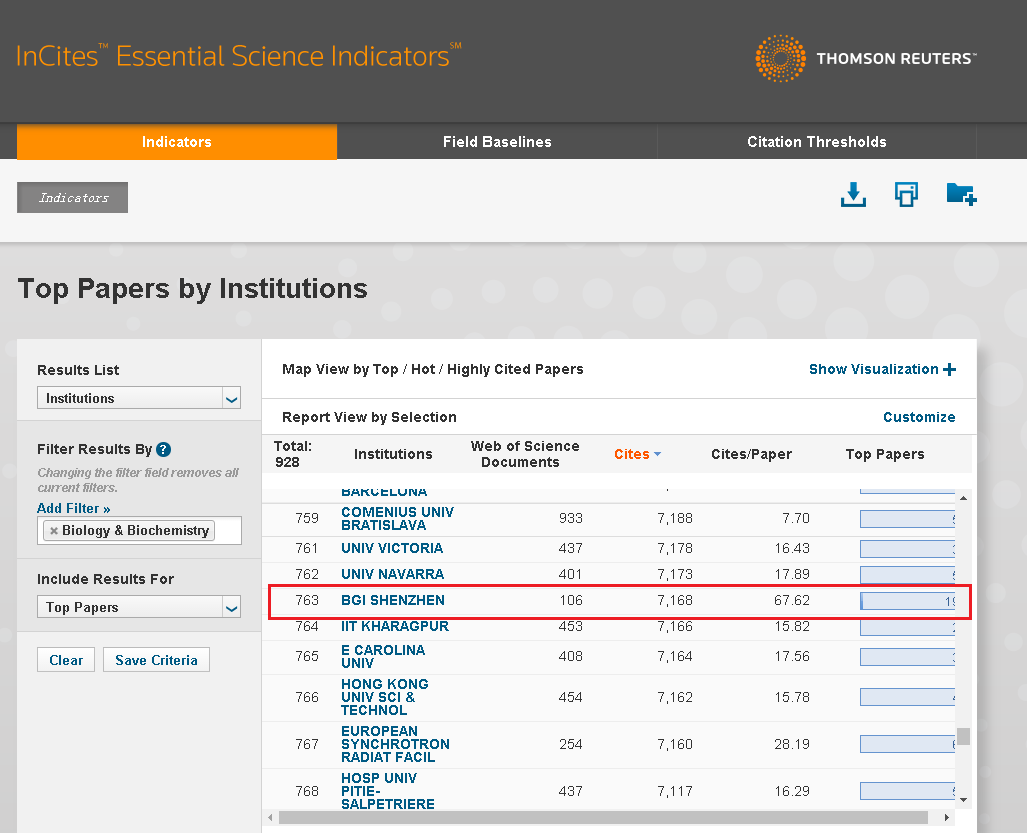This screenshot has width=1027, height=833.
Task: Click UNIV VICTORIA Top Papers bar
Action: pos(907,549)
